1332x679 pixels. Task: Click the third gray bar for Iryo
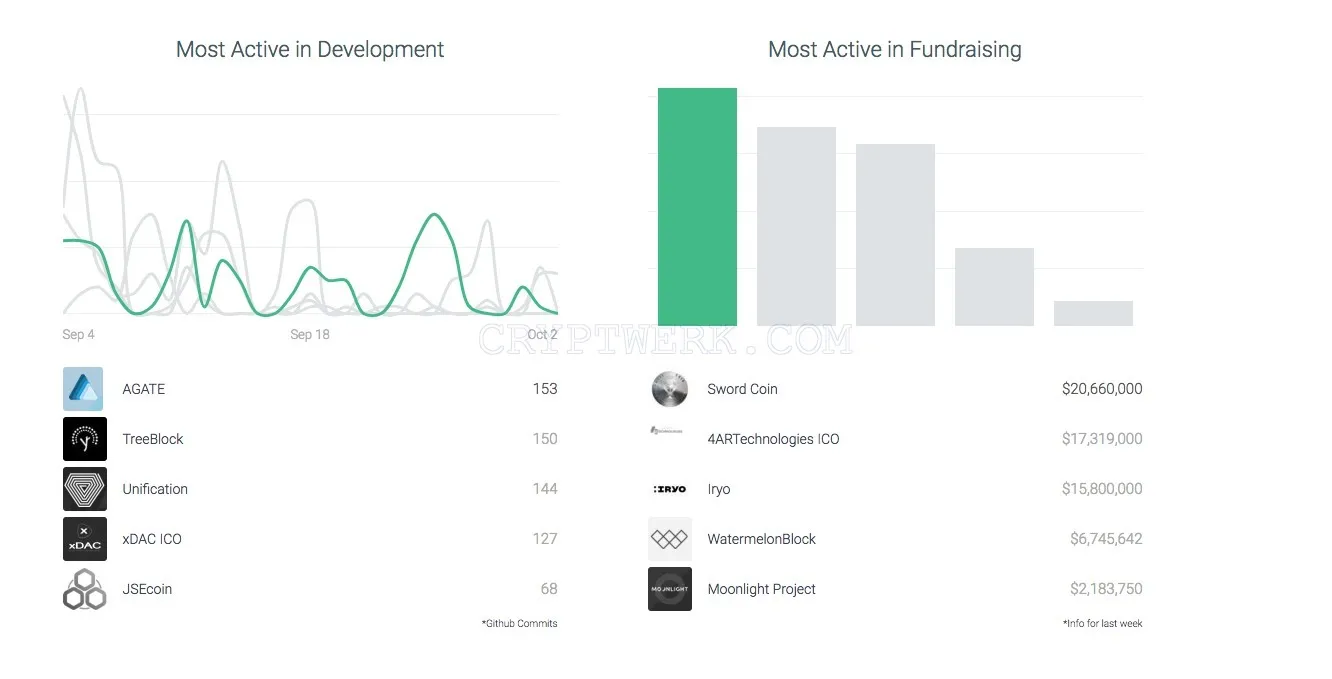895,235
